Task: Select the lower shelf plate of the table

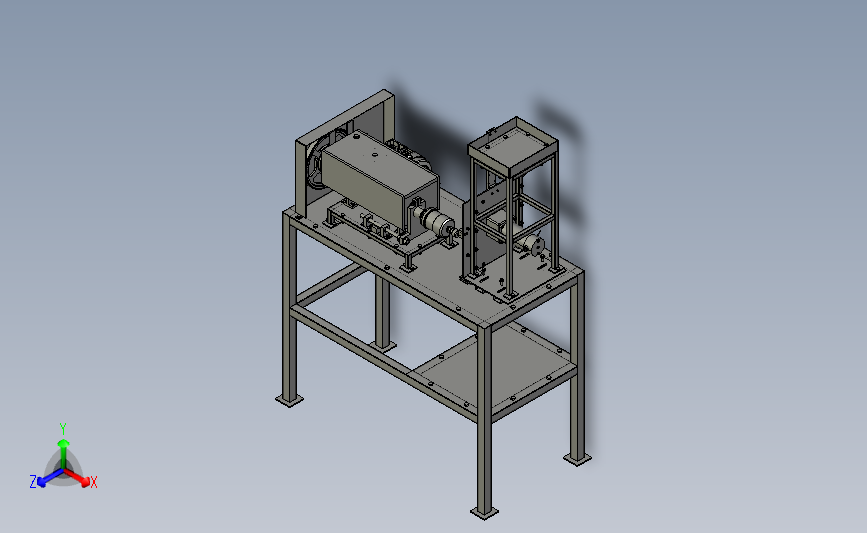Action: [495, 368]
